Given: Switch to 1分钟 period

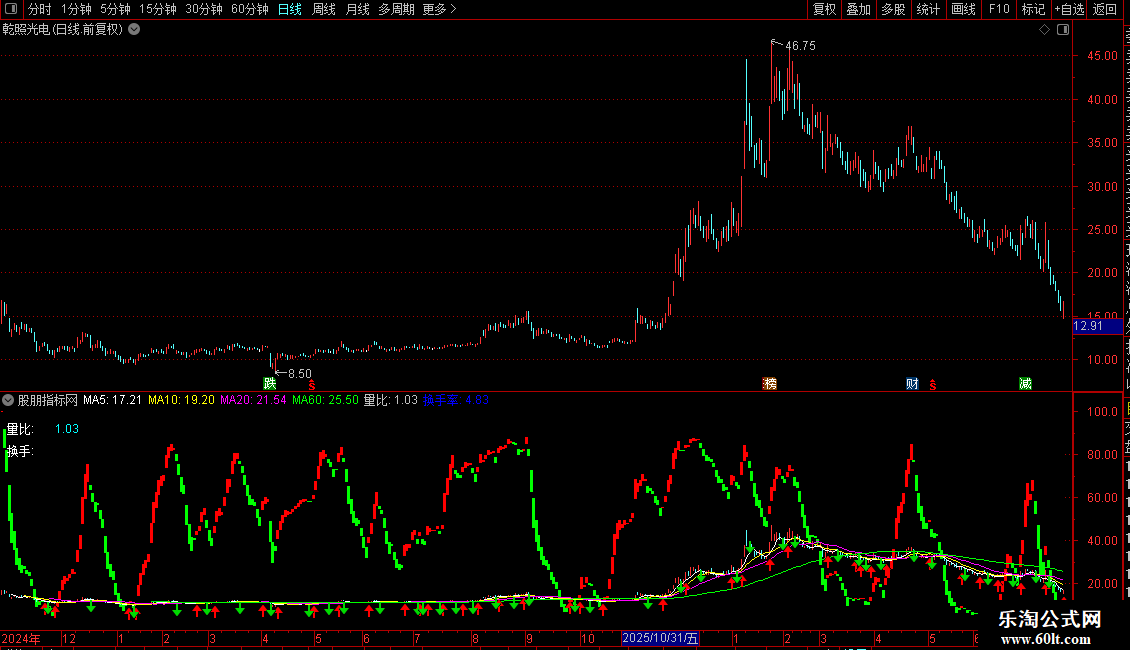Looking at the screenshot, I should click(76, 9).
